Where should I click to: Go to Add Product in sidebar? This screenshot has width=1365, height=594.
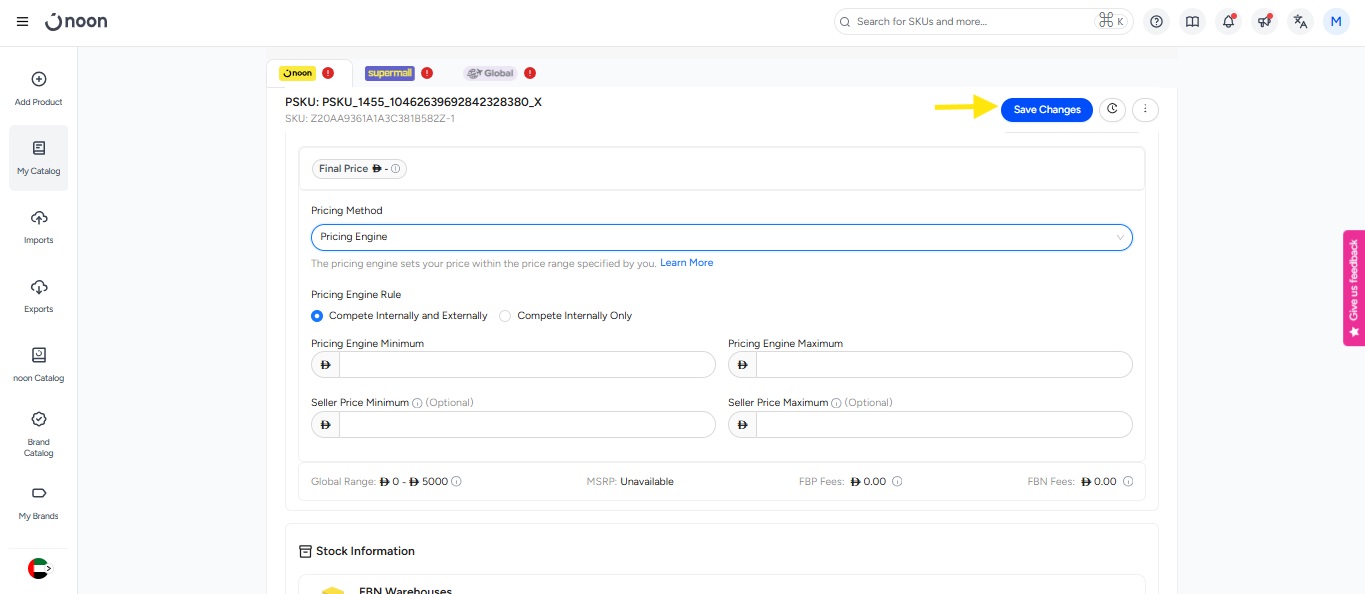(39, 88)
